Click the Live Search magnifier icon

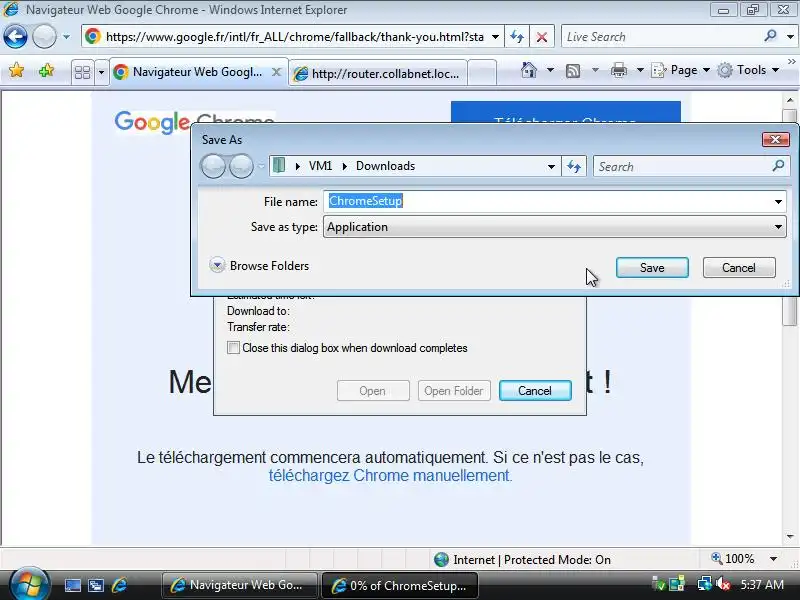pos(770,36)
